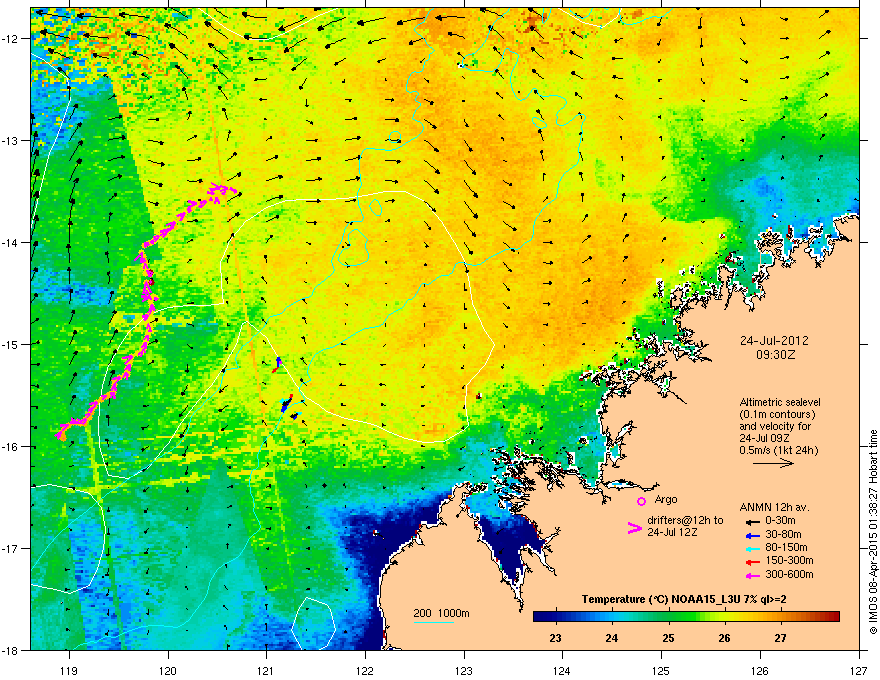Click the Altimetric sealevel text
The image size is (880, 680).
780,402
